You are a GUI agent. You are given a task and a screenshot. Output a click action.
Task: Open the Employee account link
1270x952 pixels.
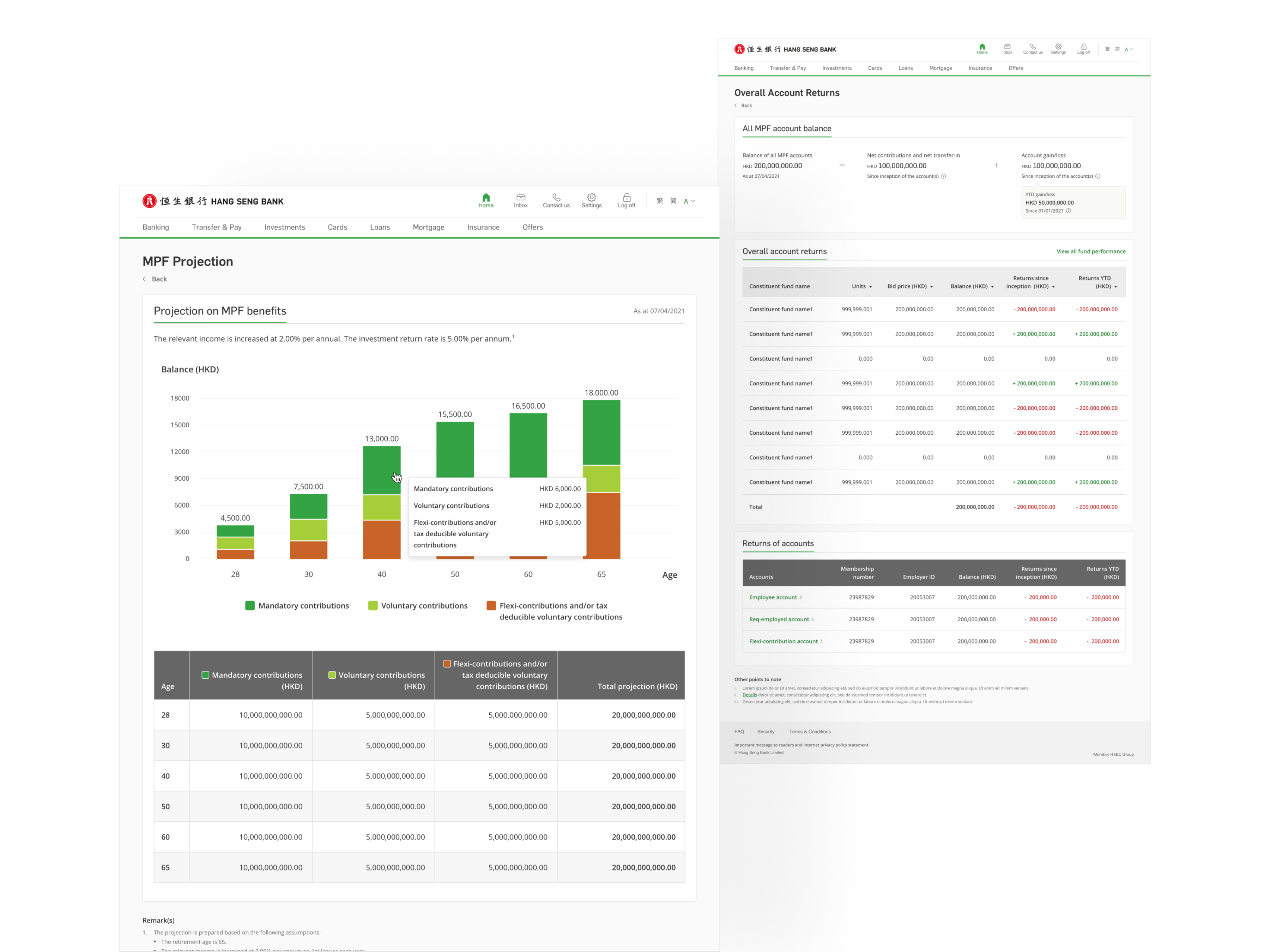tap(773, 597)
